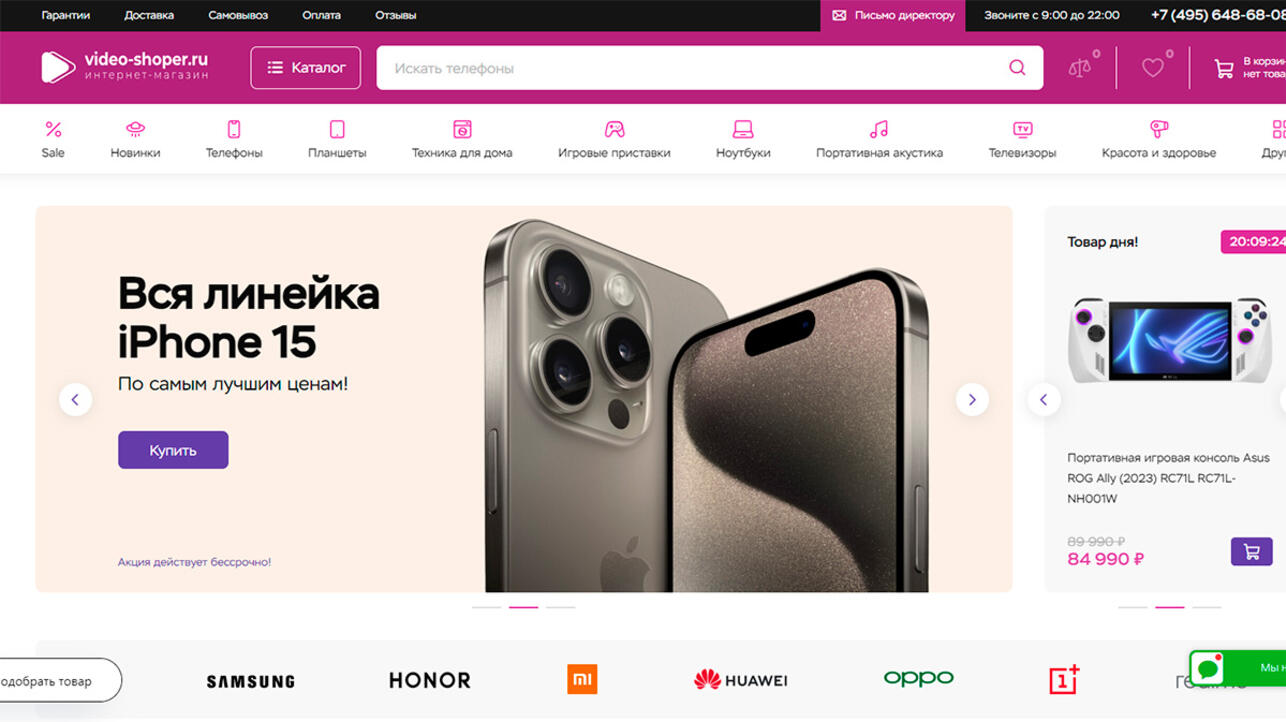This screenshot has width=1286, height=722.
Task: Open Письмо директору link
Action: (x=893, y=15)
